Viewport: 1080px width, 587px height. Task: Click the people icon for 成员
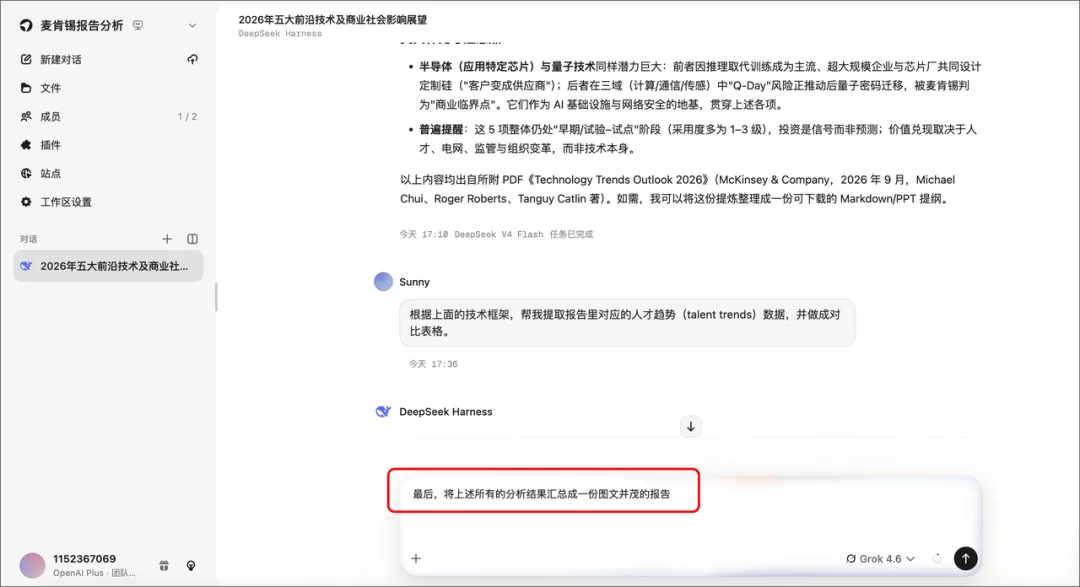click(26, 116)
